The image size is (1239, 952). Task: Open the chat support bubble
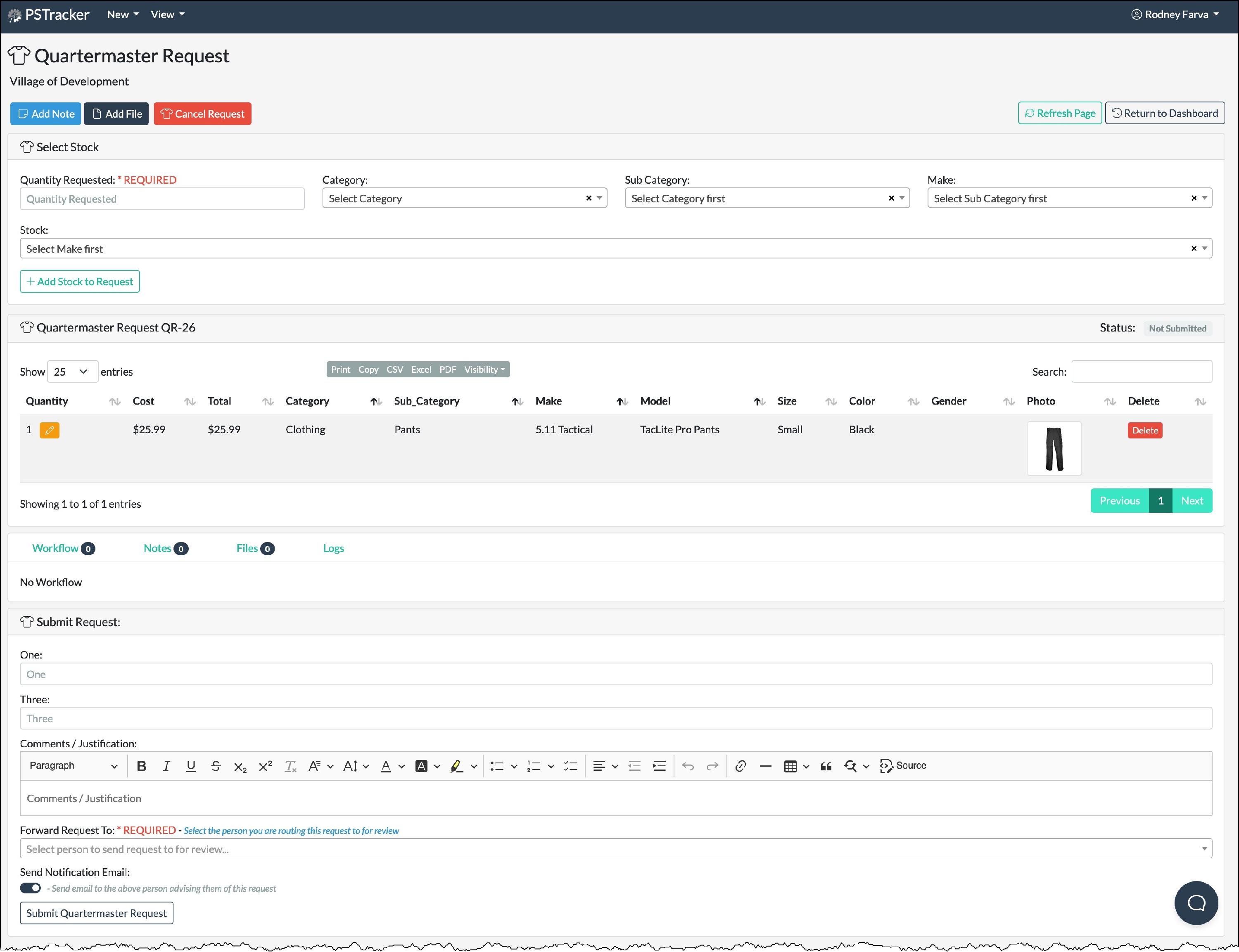1196,903
